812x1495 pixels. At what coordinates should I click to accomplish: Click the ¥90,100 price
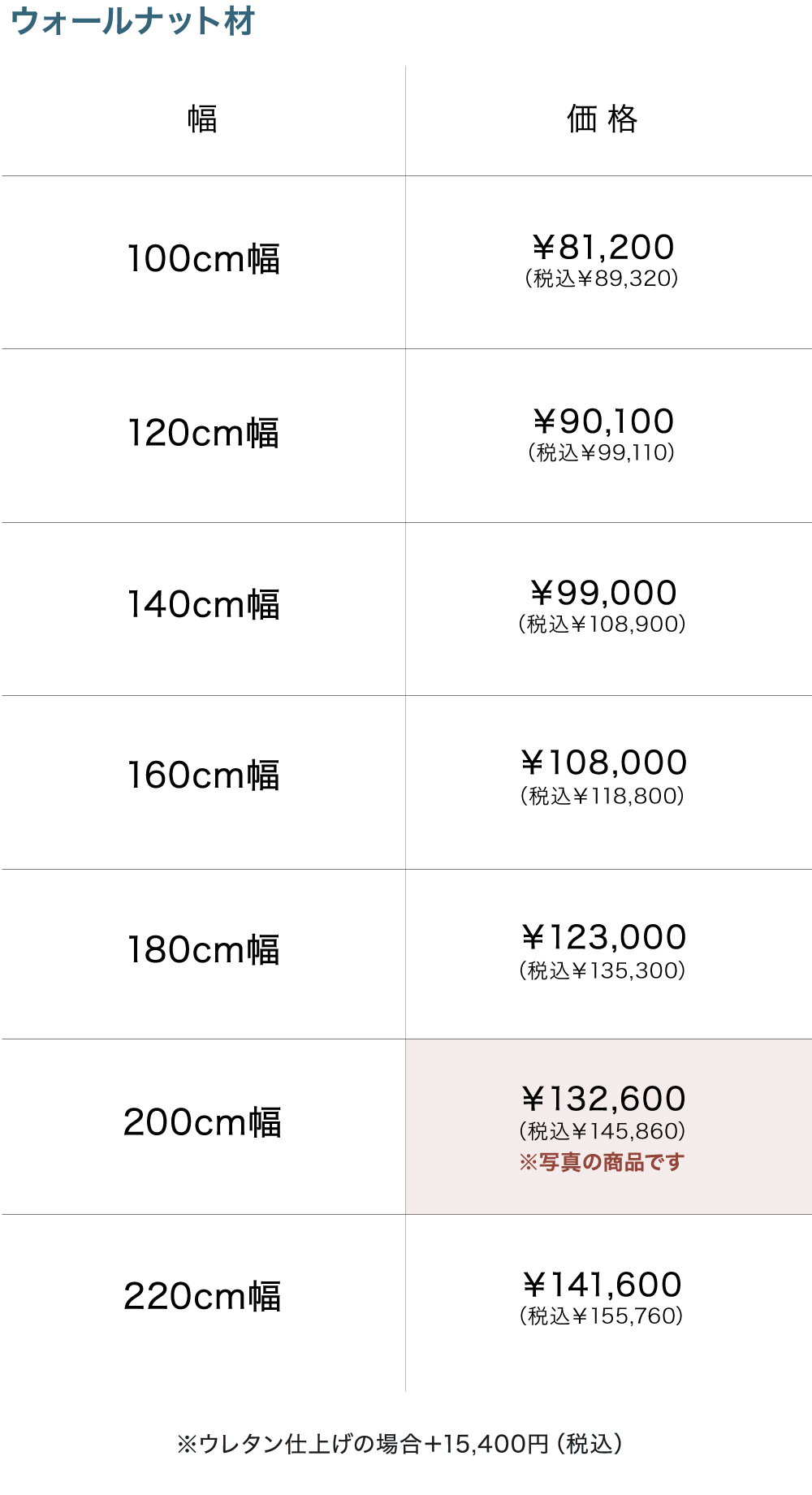coord(603,421)
